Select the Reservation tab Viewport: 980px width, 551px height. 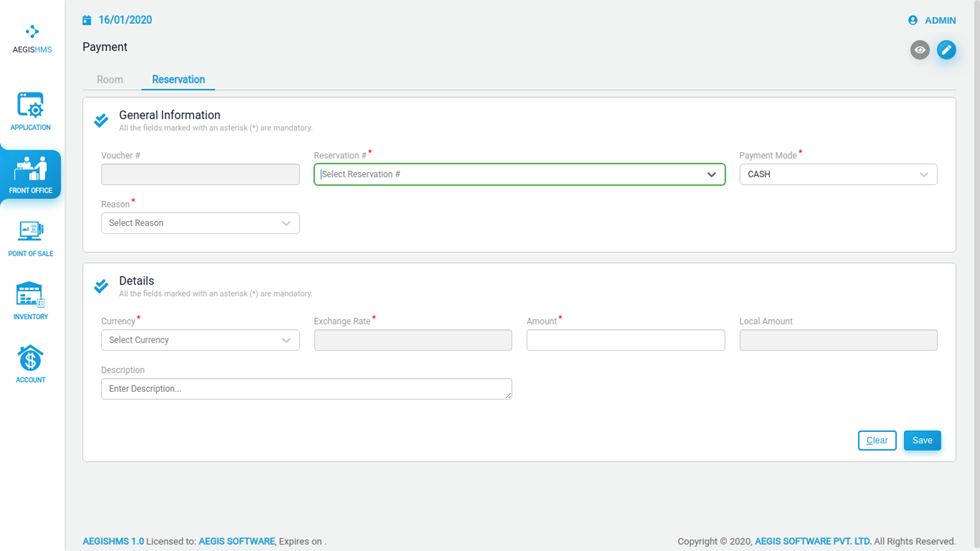(178, 79)
